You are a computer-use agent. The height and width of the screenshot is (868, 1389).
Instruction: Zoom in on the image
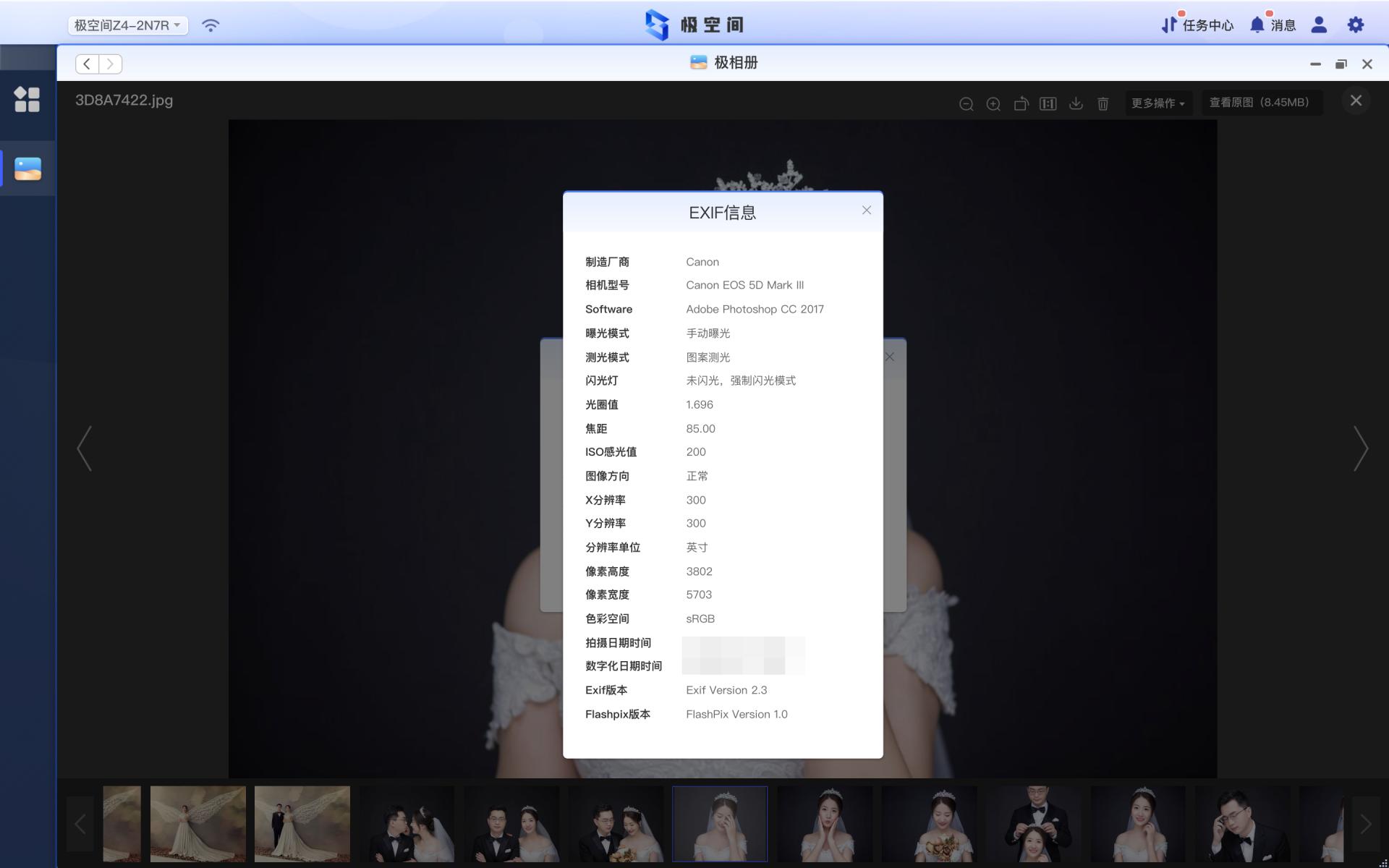click(x=993, y=103)
